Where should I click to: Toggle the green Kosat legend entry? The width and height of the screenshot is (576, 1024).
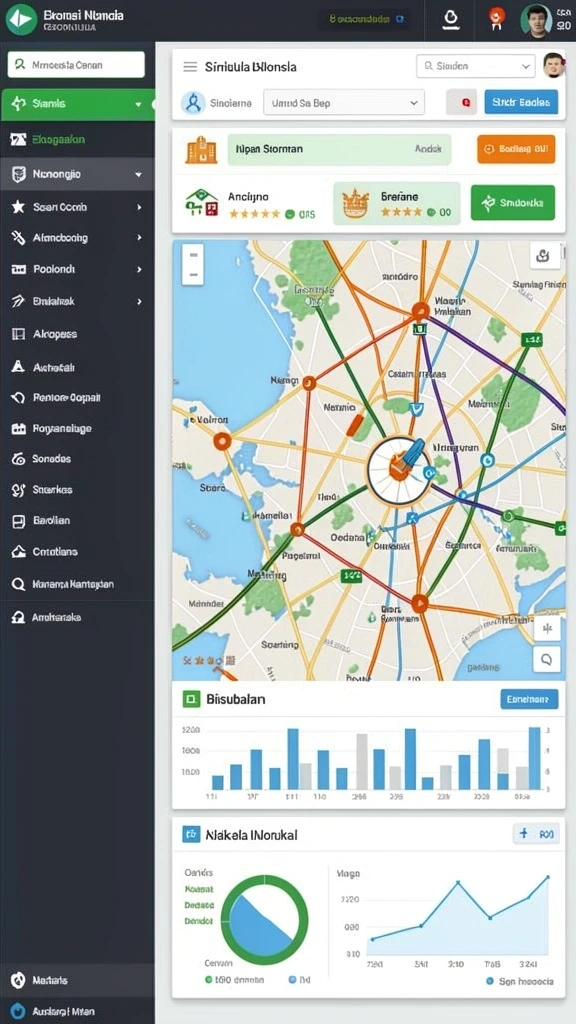tap(199, 889)
